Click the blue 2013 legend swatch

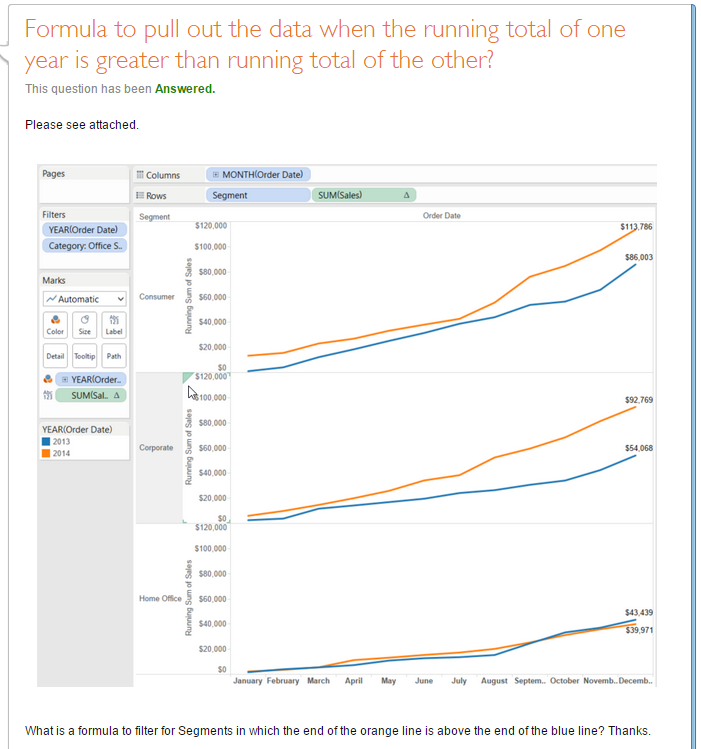tap(46, 441)
